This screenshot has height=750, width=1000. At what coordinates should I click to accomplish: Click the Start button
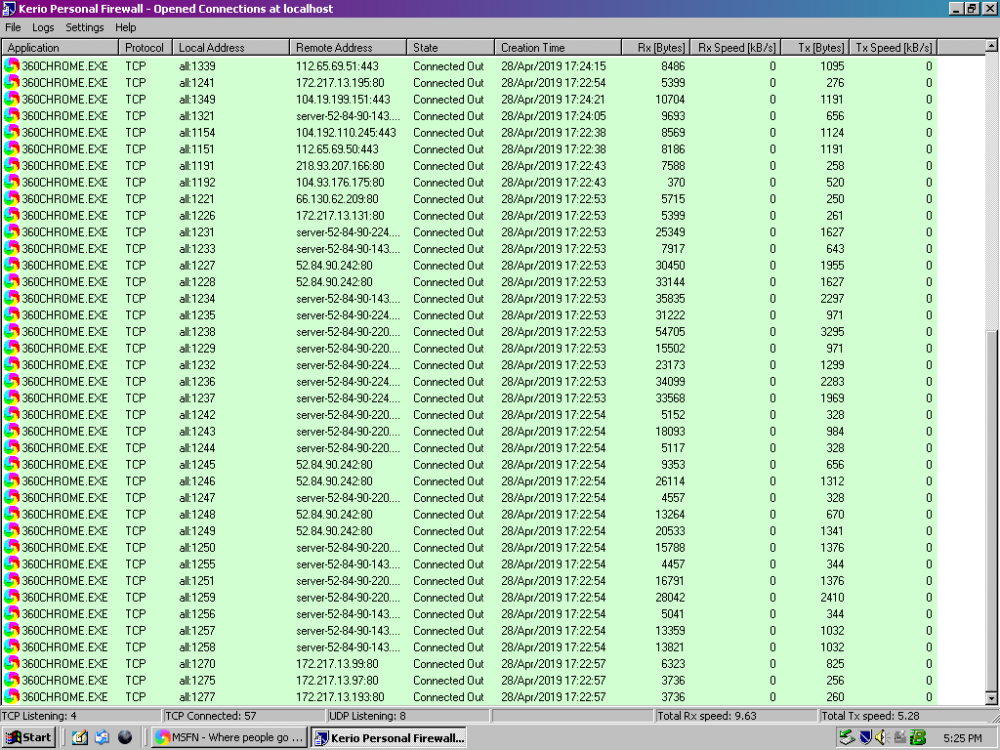(29, 737)
